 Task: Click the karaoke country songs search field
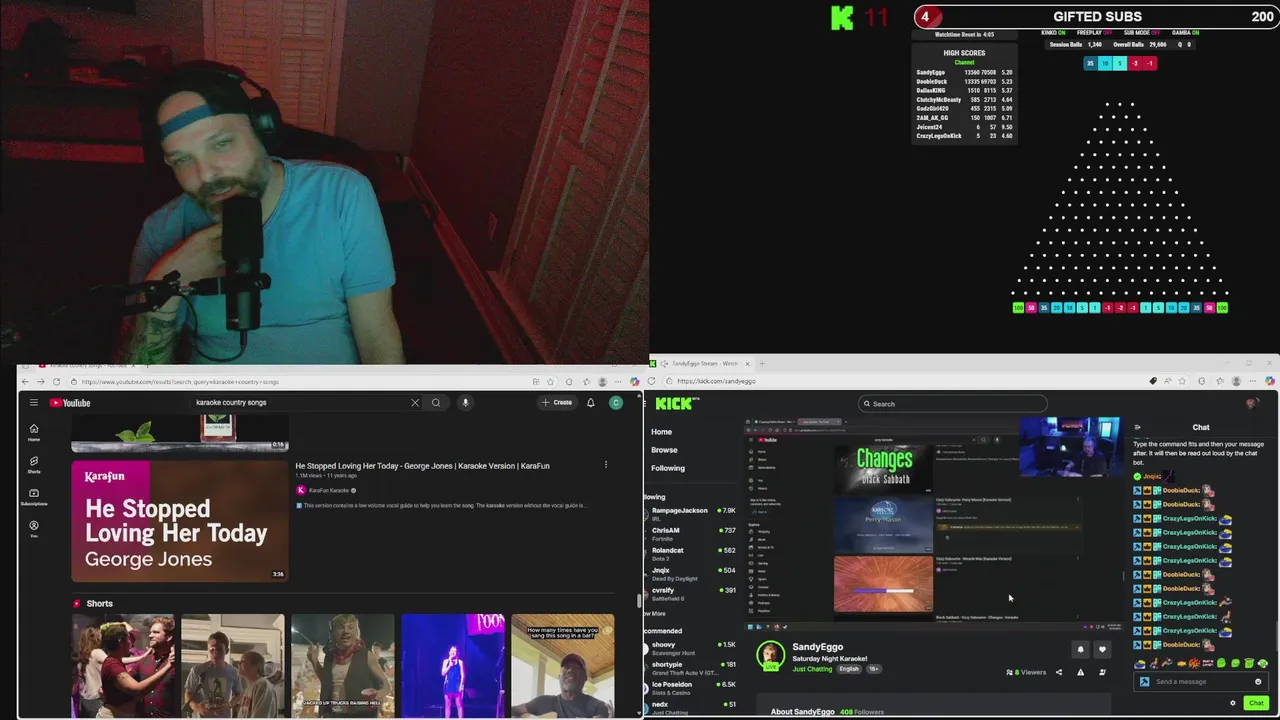click(300, 403)
